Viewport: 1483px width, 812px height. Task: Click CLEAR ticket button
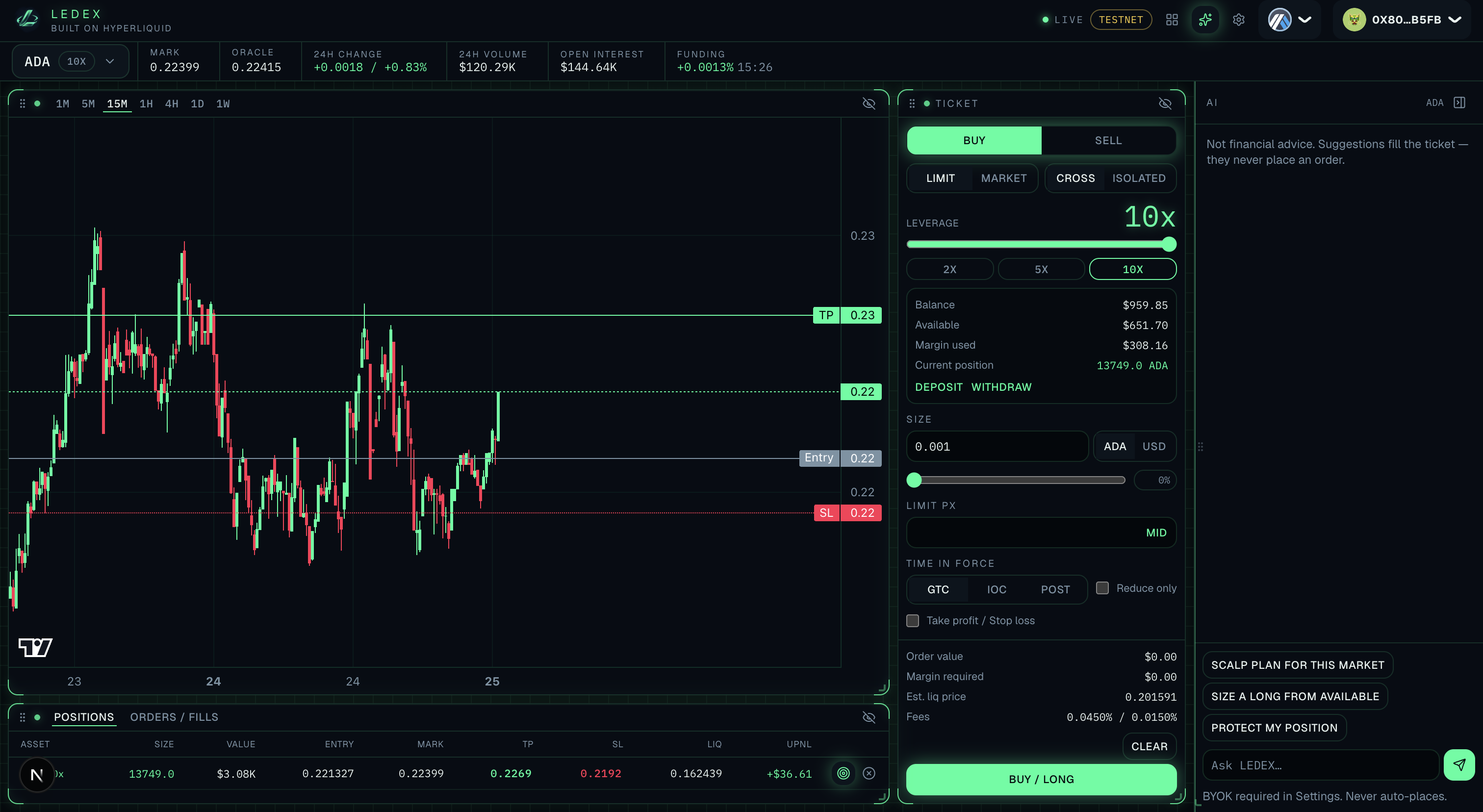1150,746
